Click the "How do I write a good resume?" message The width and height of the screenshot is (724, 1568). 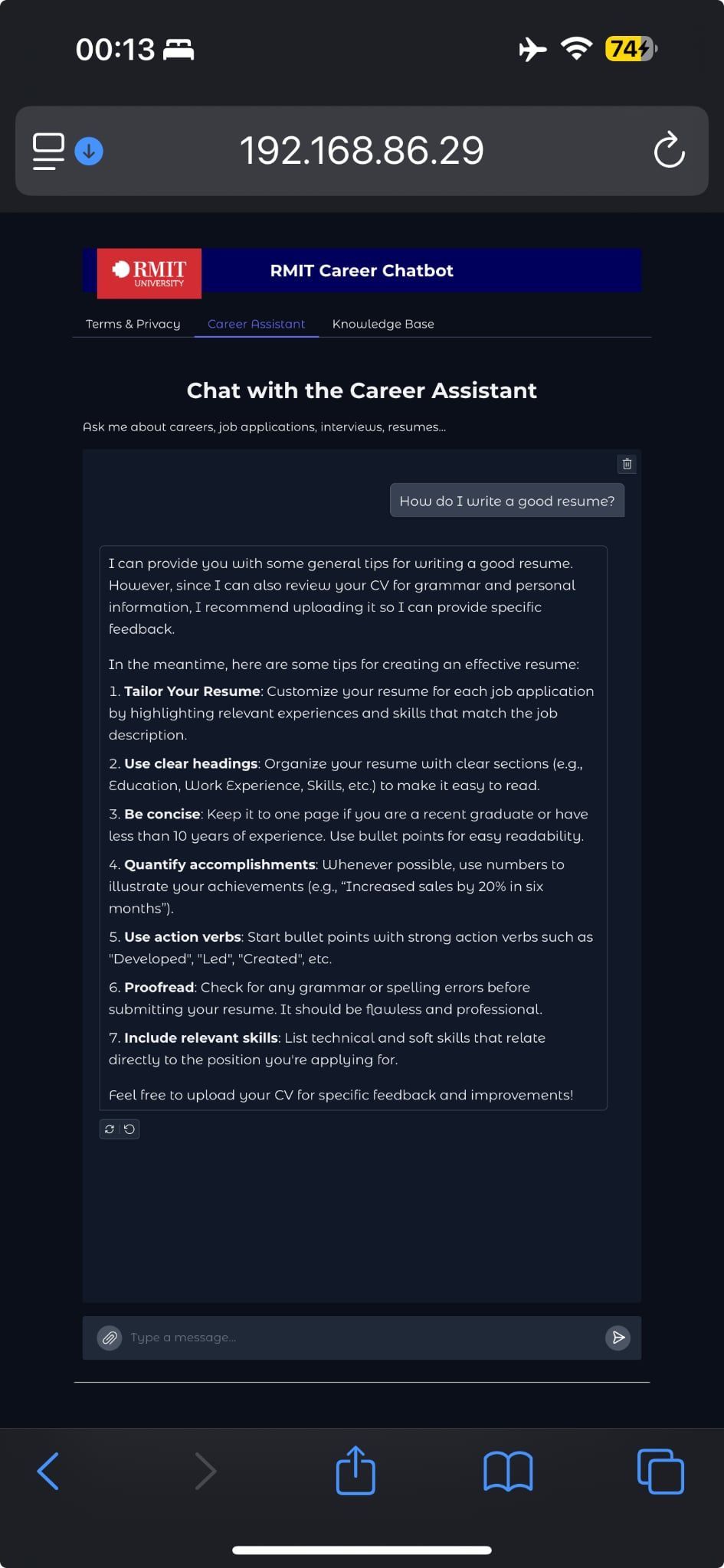506,501
